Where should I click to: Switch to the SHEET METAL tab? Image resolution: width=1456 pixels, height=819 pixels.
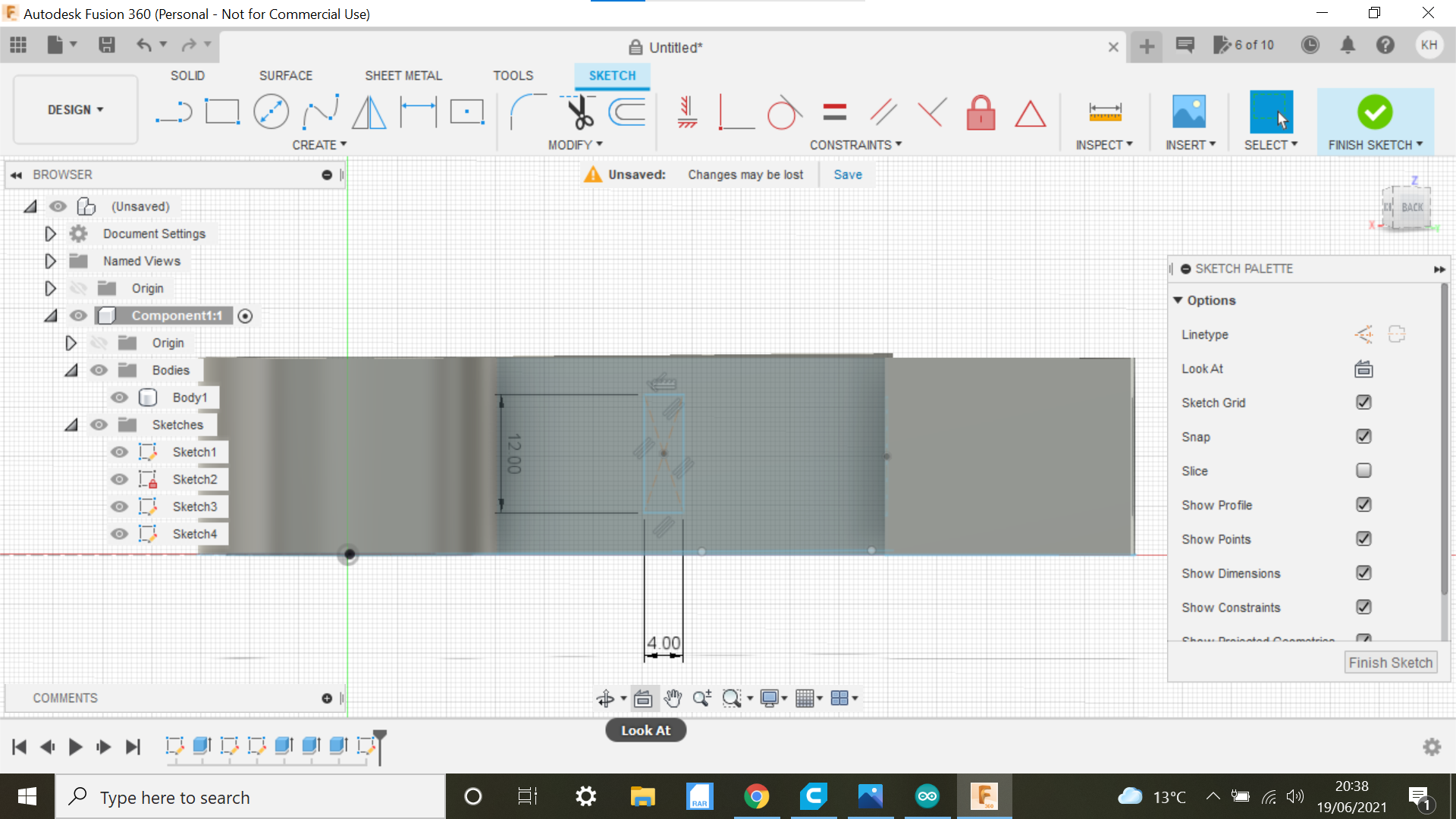pos(403,76)
